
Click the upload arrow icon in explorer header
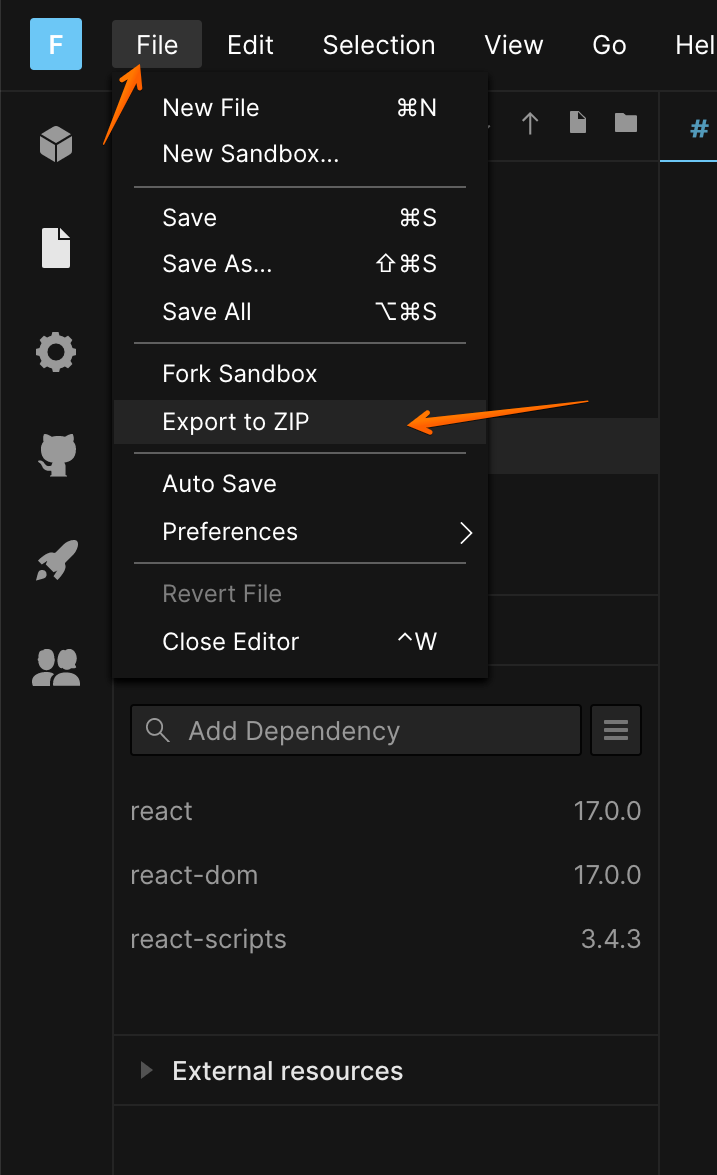(530, 123)
